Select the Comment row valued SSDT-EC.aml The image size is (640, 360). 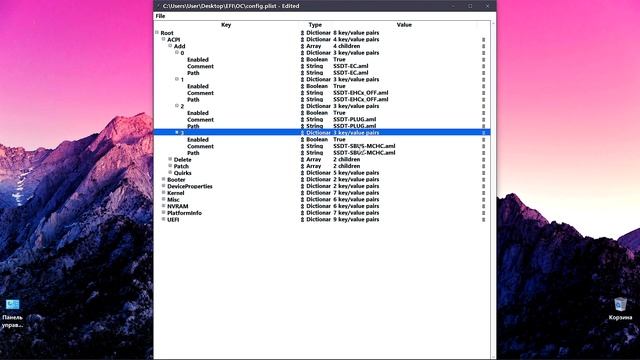click(x=322, y=66)
